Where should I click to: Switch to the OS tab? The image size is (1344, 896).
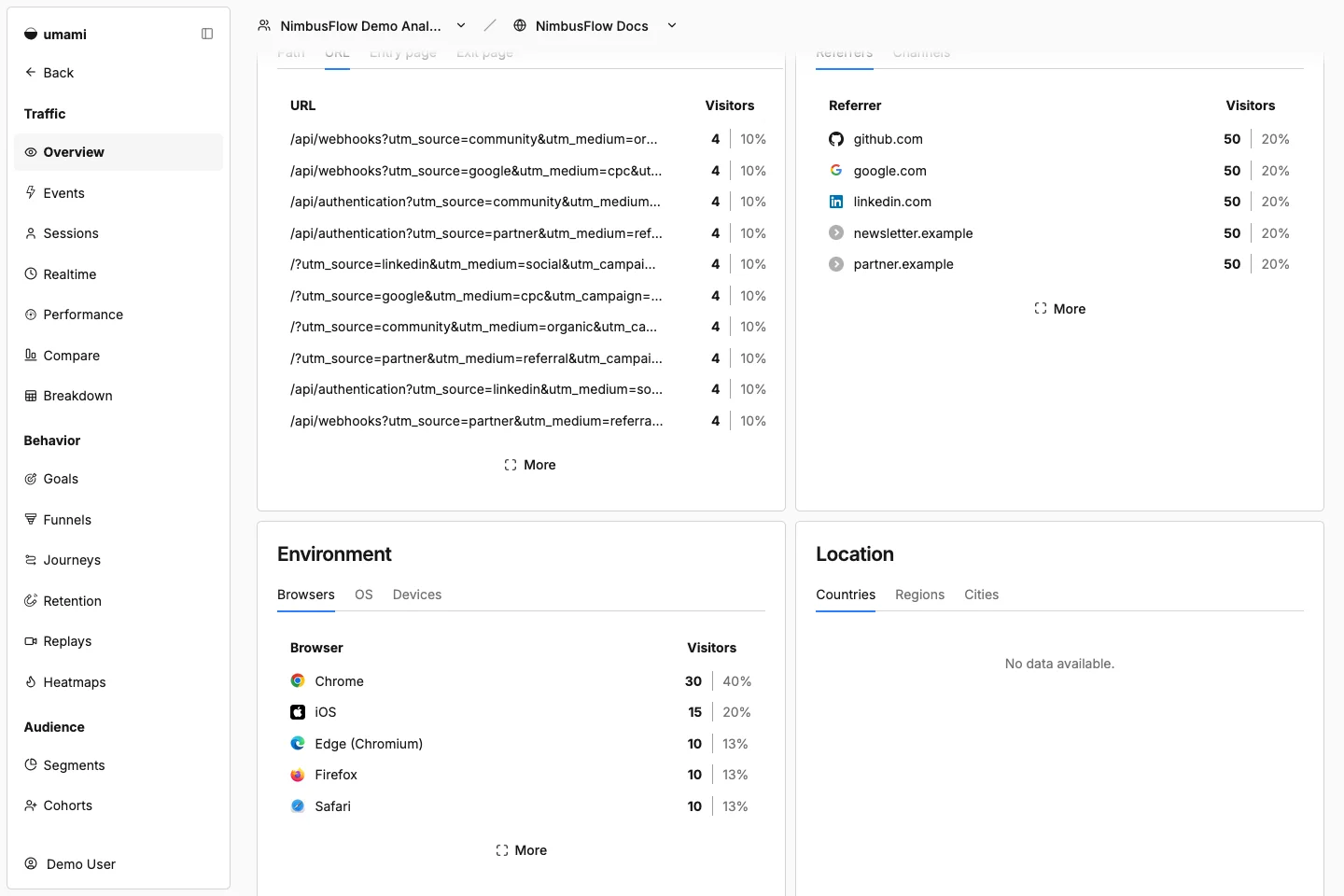[364, 595]
